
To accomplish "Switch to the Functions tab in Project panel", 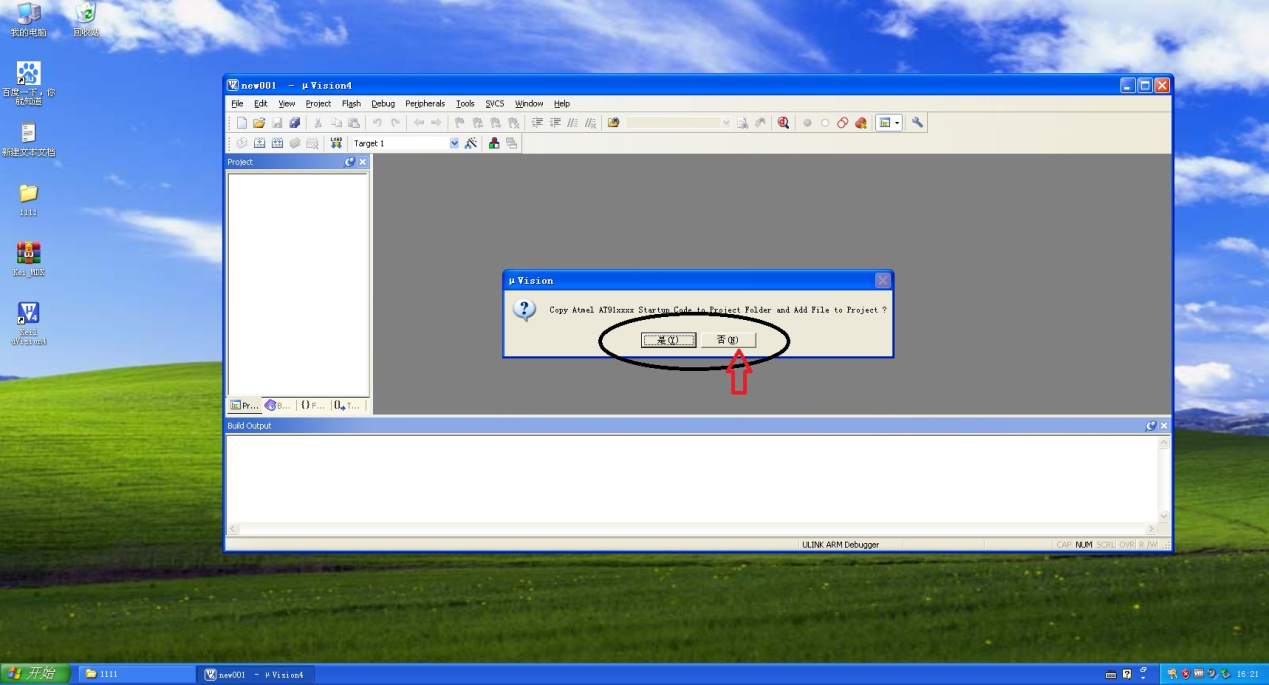I will (313, 405).
